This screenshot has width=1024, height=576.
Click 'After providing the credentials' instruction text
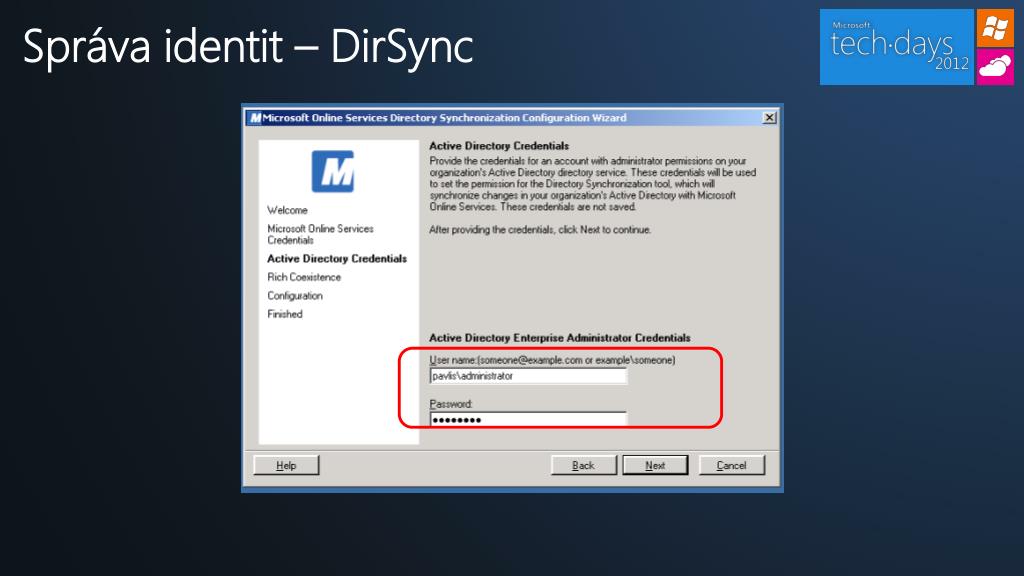tap(540, 230)
